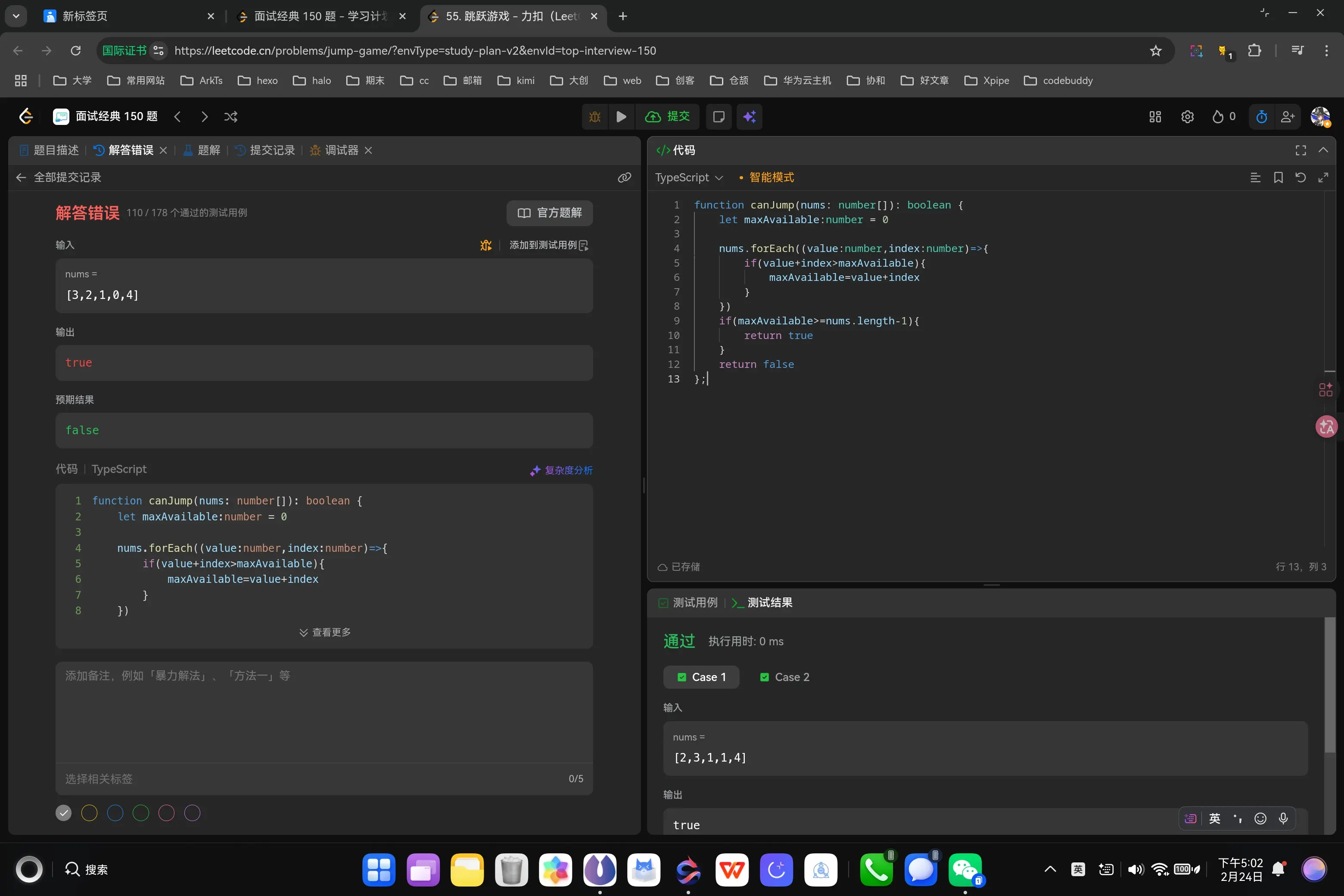Image resolution: width=1344 pixels, height=896 pixels.
Task: Click the debug bug icon in top toolbar
Action: (595, 117)
